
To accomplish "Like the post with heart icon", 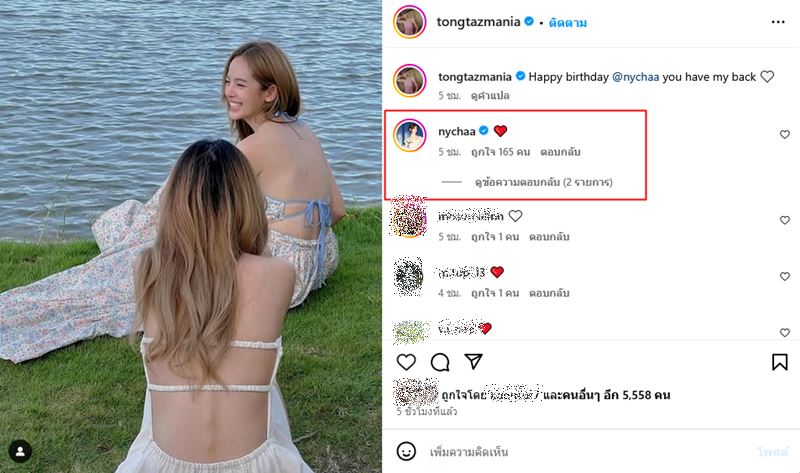I will click(406, 362).
